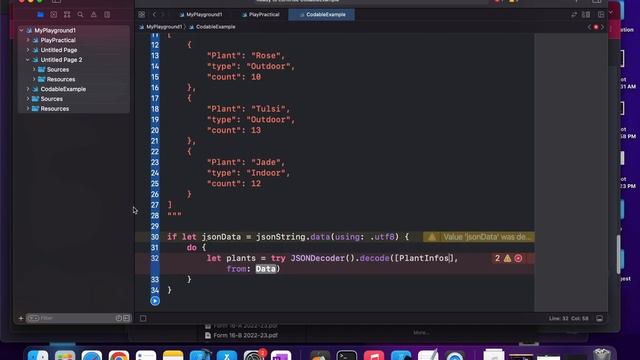Select the CodableExample tab

322,15
